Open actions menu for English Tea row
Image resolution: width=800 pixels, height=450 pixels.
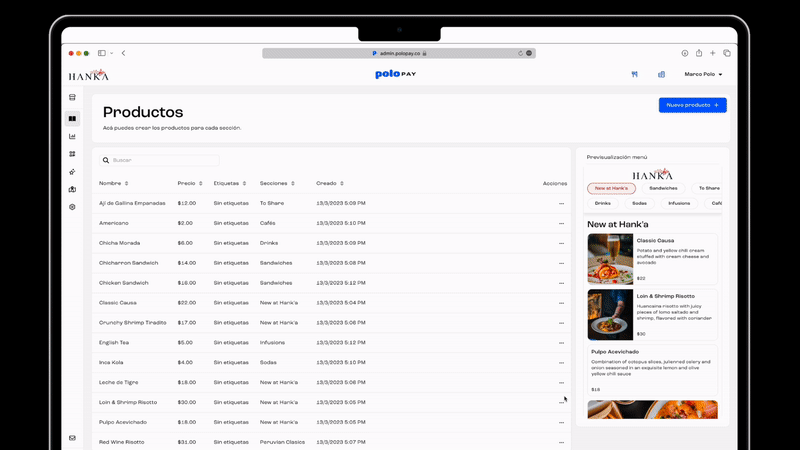pyautogui.click(x=561, y=343)
